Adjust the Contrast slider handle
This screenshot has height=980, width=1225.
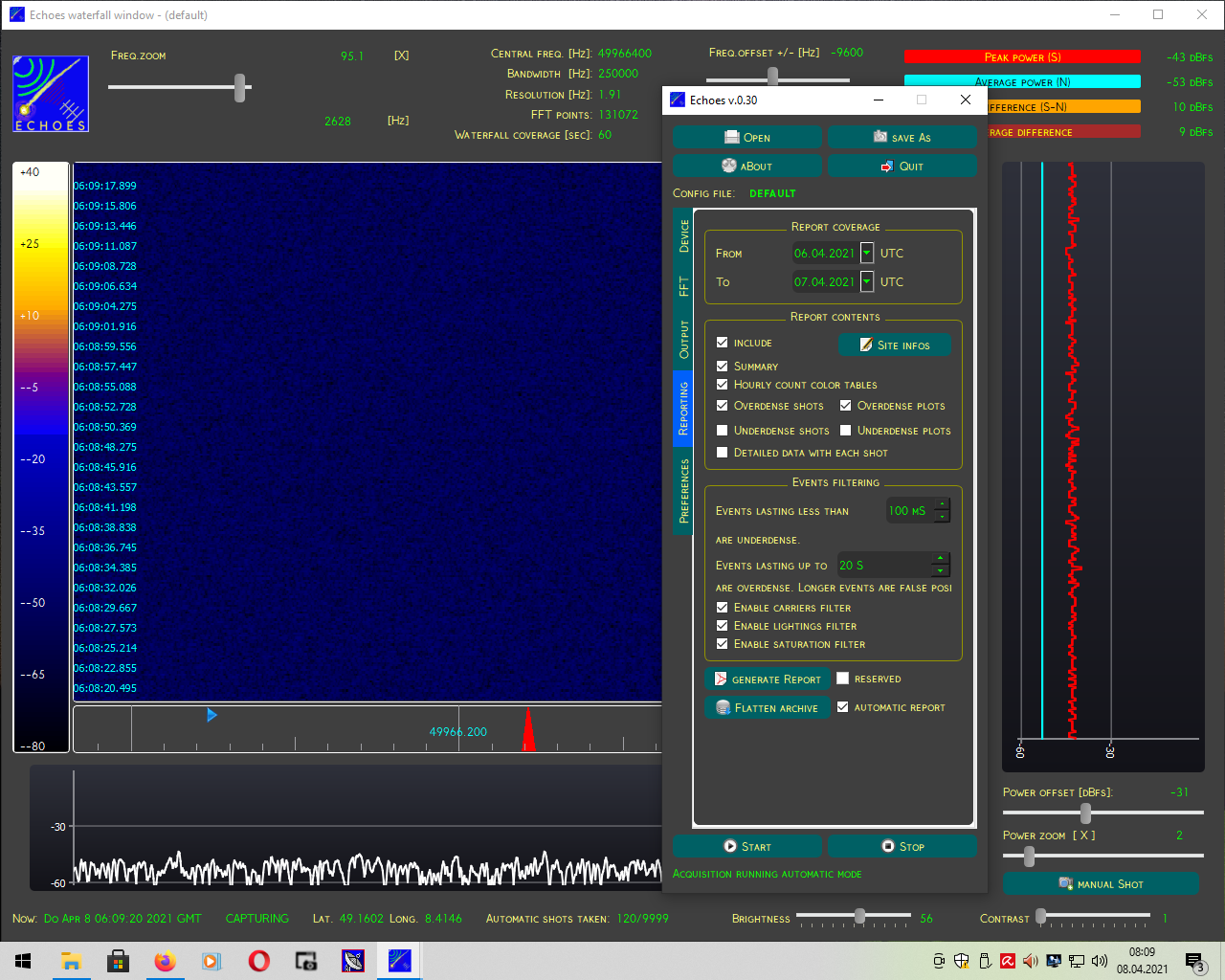point(1040,916)
